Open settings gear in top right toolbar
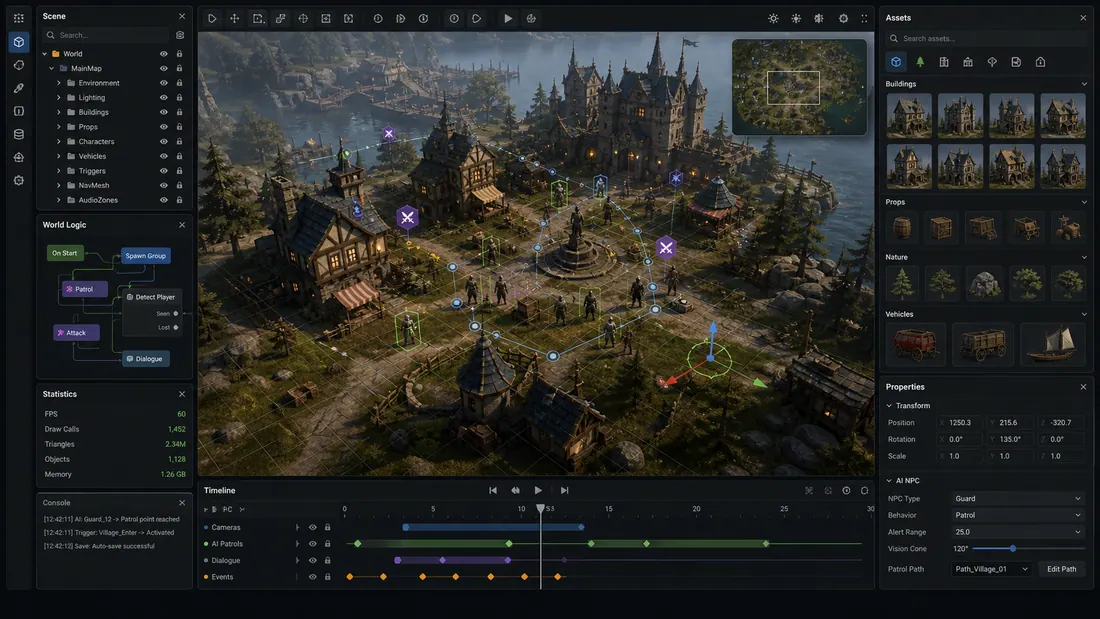Screen dimensions: 1100x619 click(843, 19)
